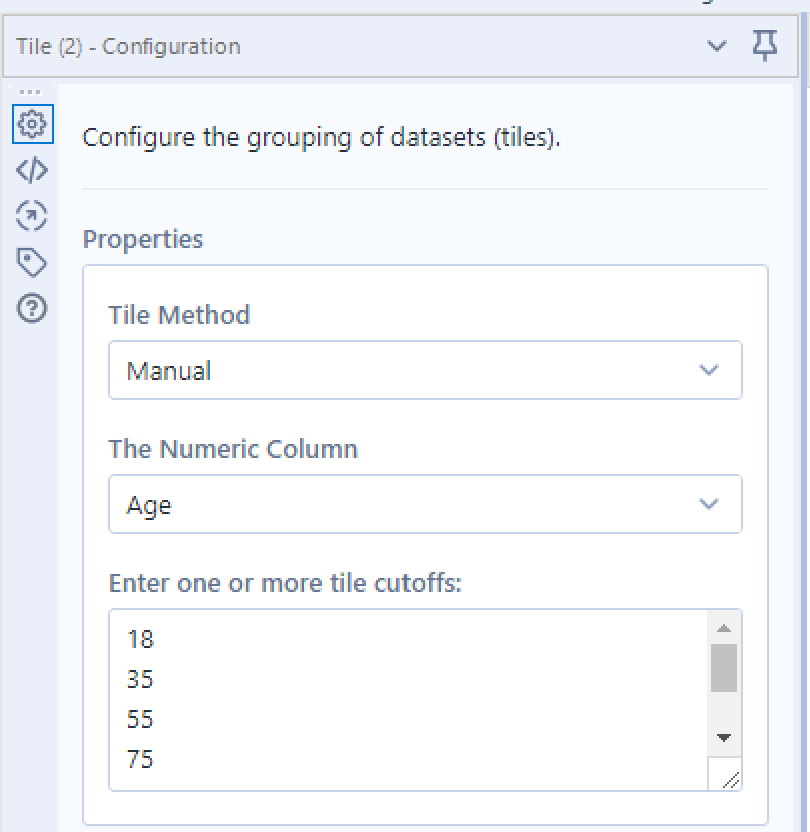Screen dimensions: 810x832
Task: Switch to the annotation tab of the panel
Action: 33,262
